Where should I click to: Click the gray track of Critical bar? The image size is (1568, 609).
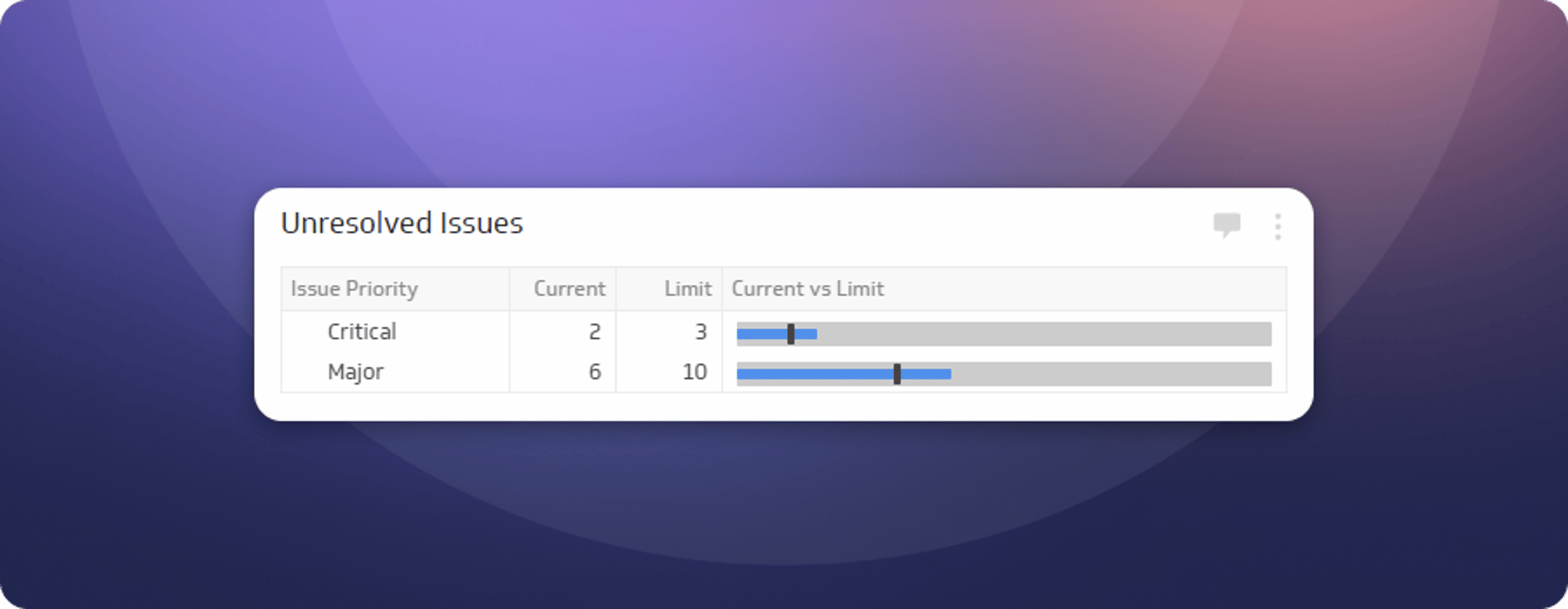[x=1045, y=334]
